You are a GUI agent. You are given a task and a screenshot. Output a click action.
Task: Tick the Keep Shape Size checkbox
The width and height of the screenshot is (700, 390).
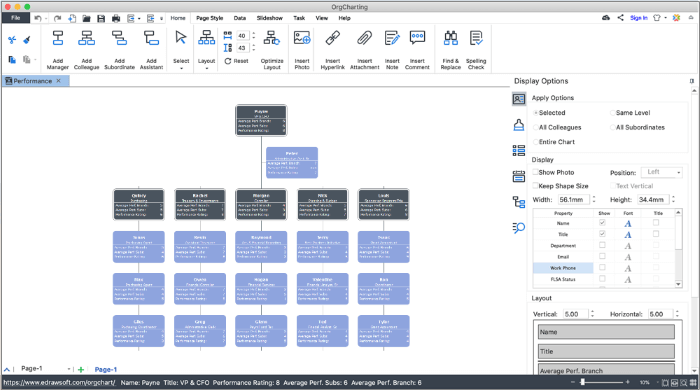pos(535,186)
